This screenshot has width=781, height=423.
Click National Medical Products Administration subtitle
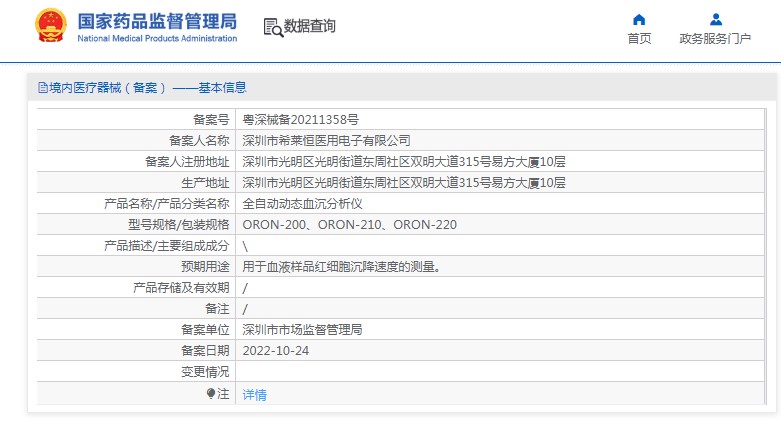(157, 38)
